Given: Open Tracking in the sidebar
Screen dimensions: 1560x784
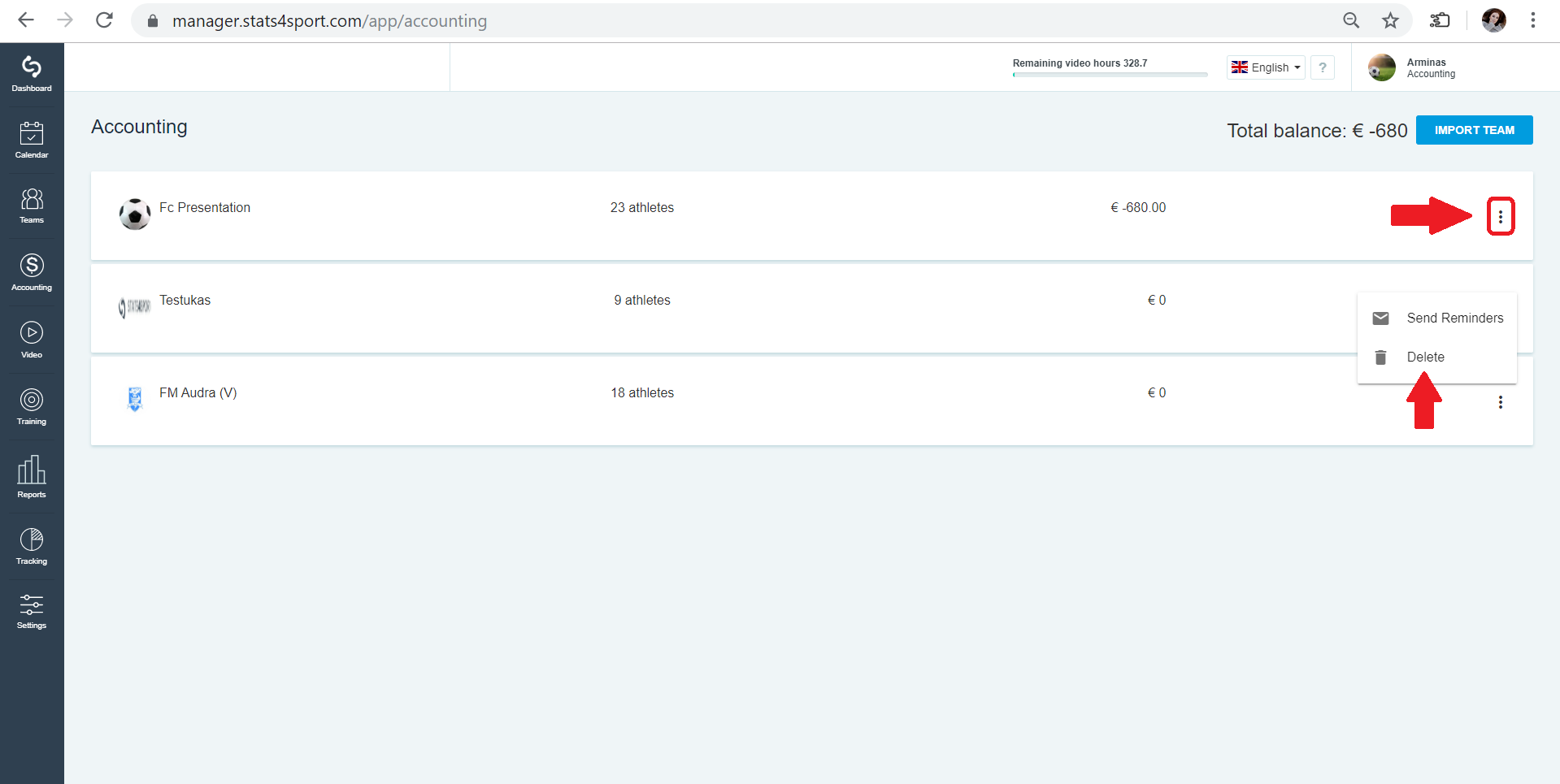Looking at the screenshot, I should pos(32,546).
